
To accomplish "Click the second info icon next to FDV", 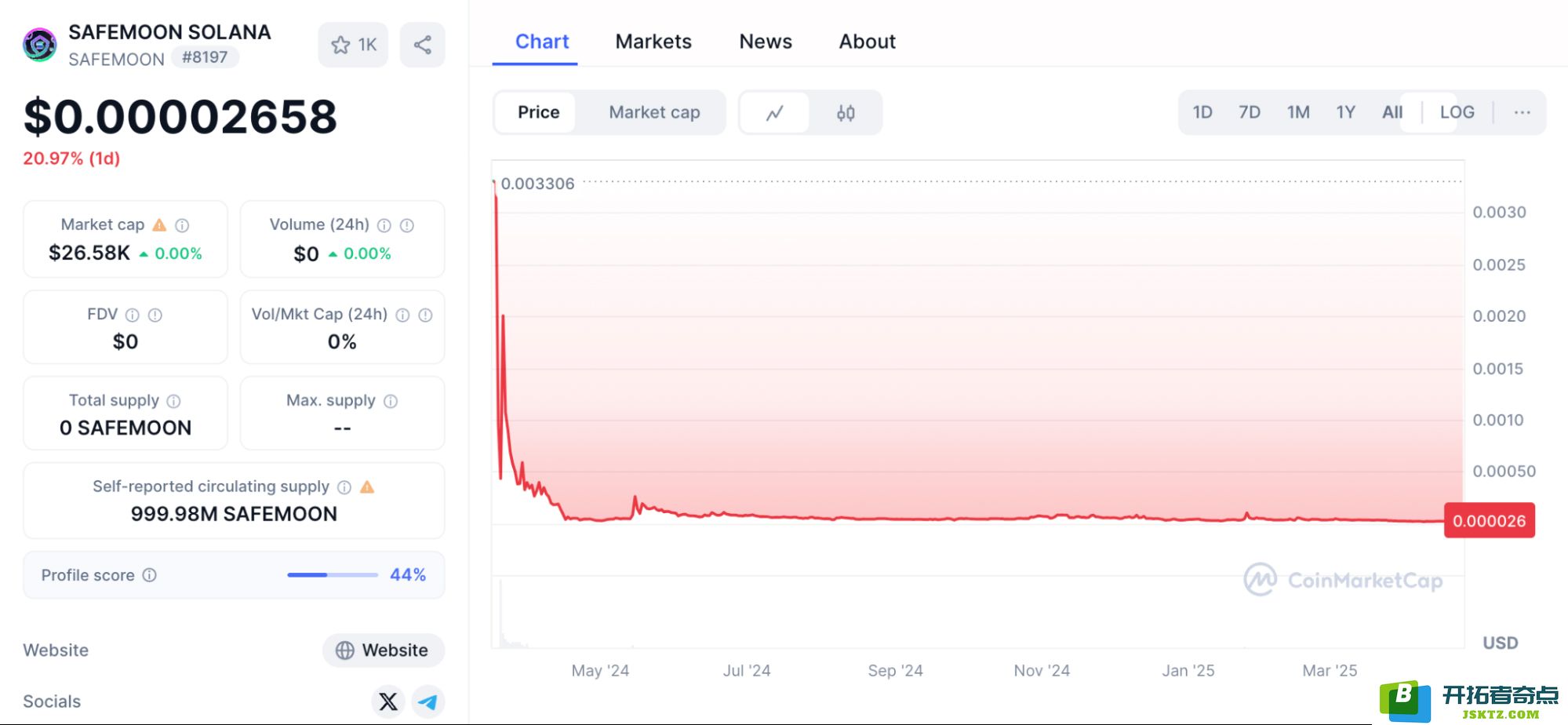I will [155, 315].
